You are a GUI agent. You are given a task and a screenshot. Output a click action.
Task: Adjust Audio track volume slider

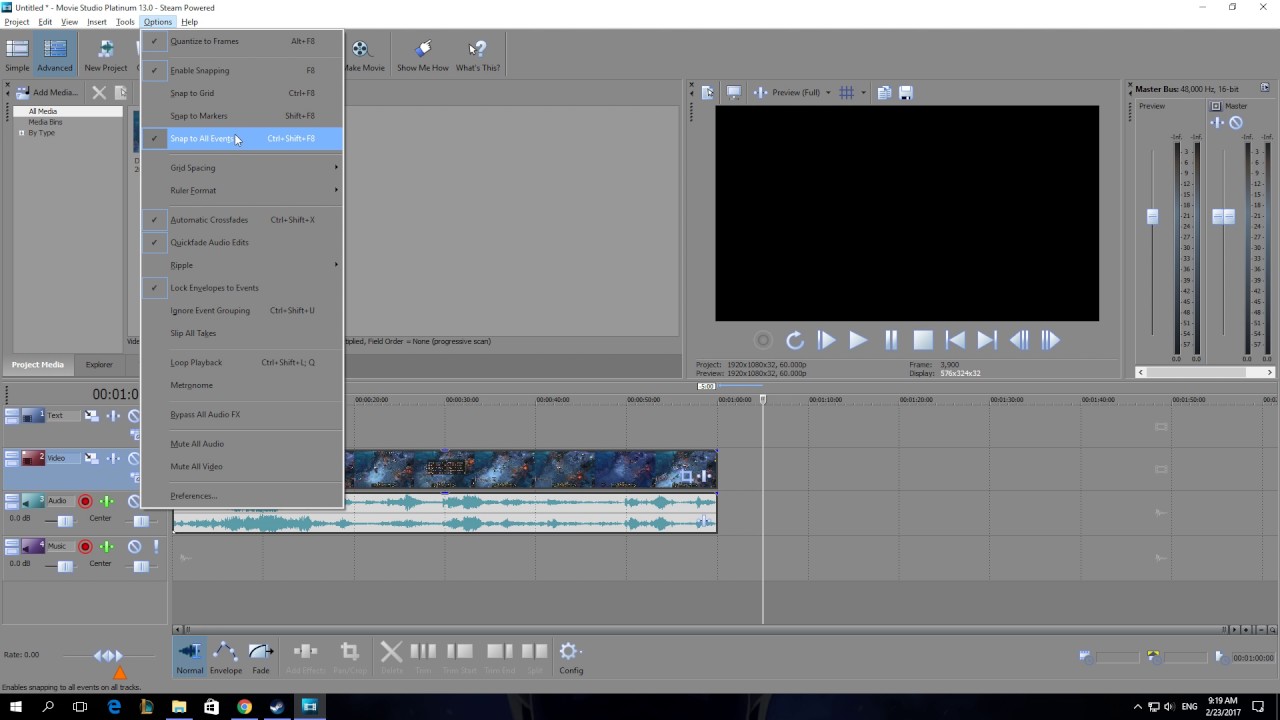(x=65, y=521)
